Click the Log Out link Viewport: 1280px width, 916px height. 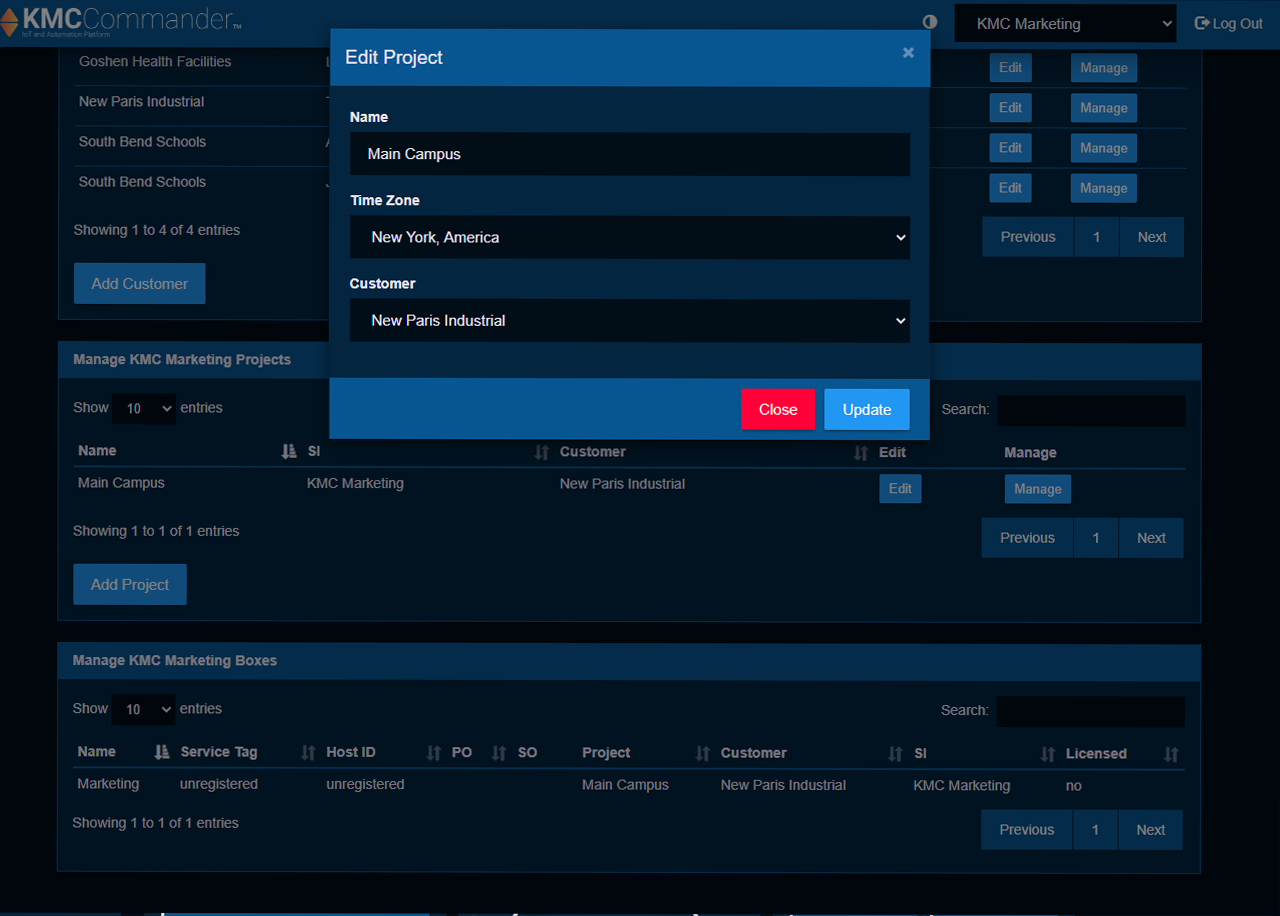click(1229, 23)
